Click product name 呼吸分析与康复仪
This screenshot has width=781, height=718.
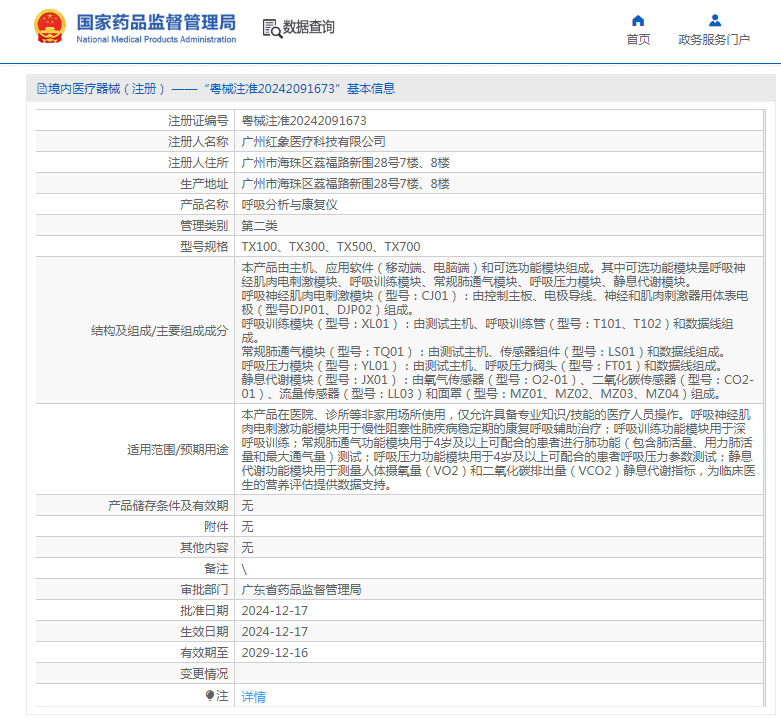(x=290, y=204)
